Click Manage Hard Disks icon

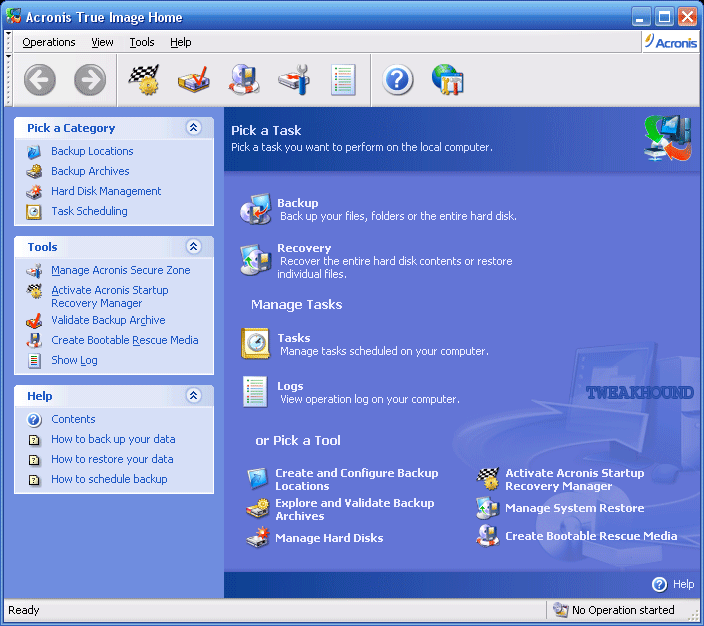(258, 538)
